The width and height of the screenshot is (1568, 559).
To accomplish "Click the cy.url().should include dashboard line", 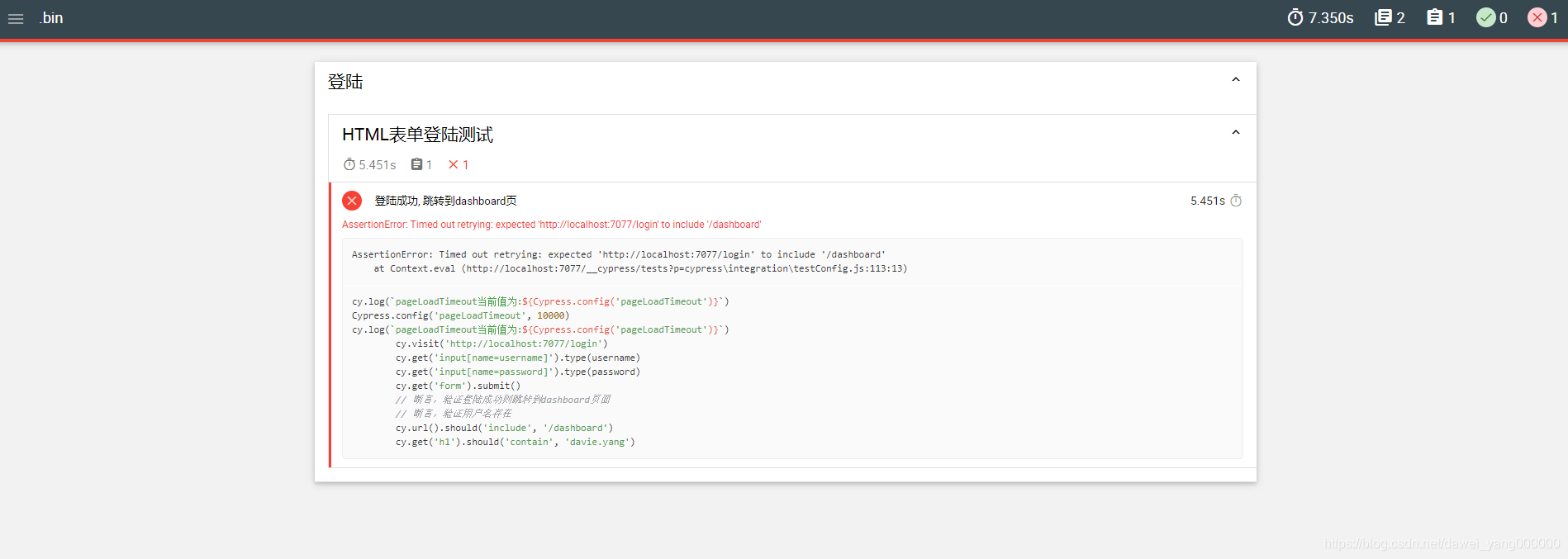I will 504,428.
